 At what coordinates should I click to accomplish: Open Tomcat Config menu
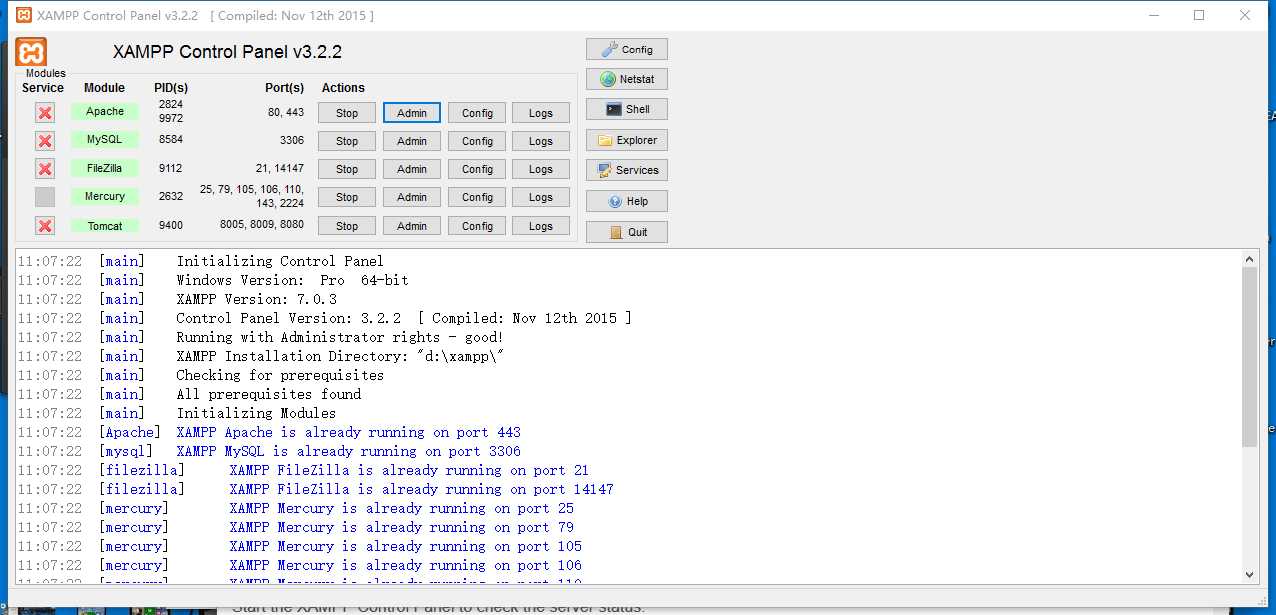click(x=477, y=226)
